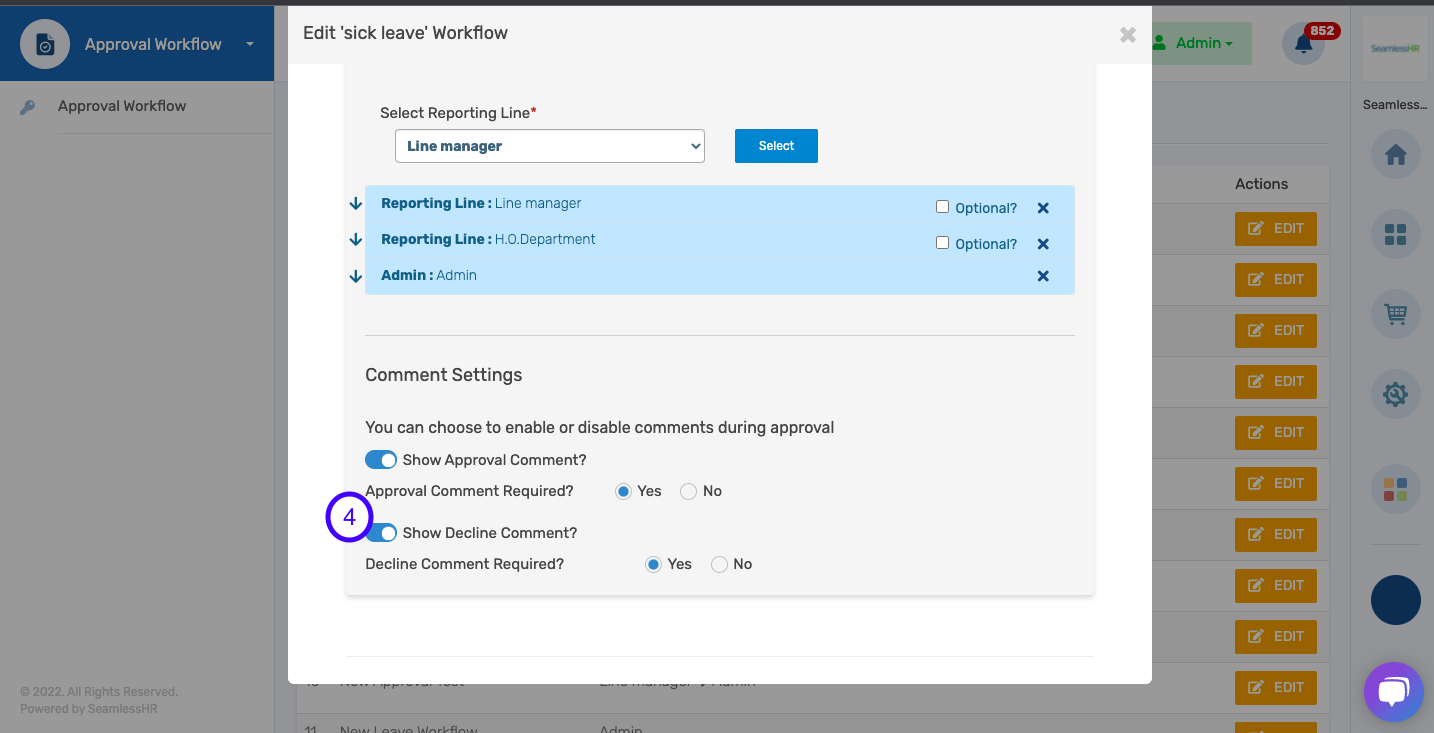Click the notifications bell showing 852
1434x733 pixels.
(1302, 43)
